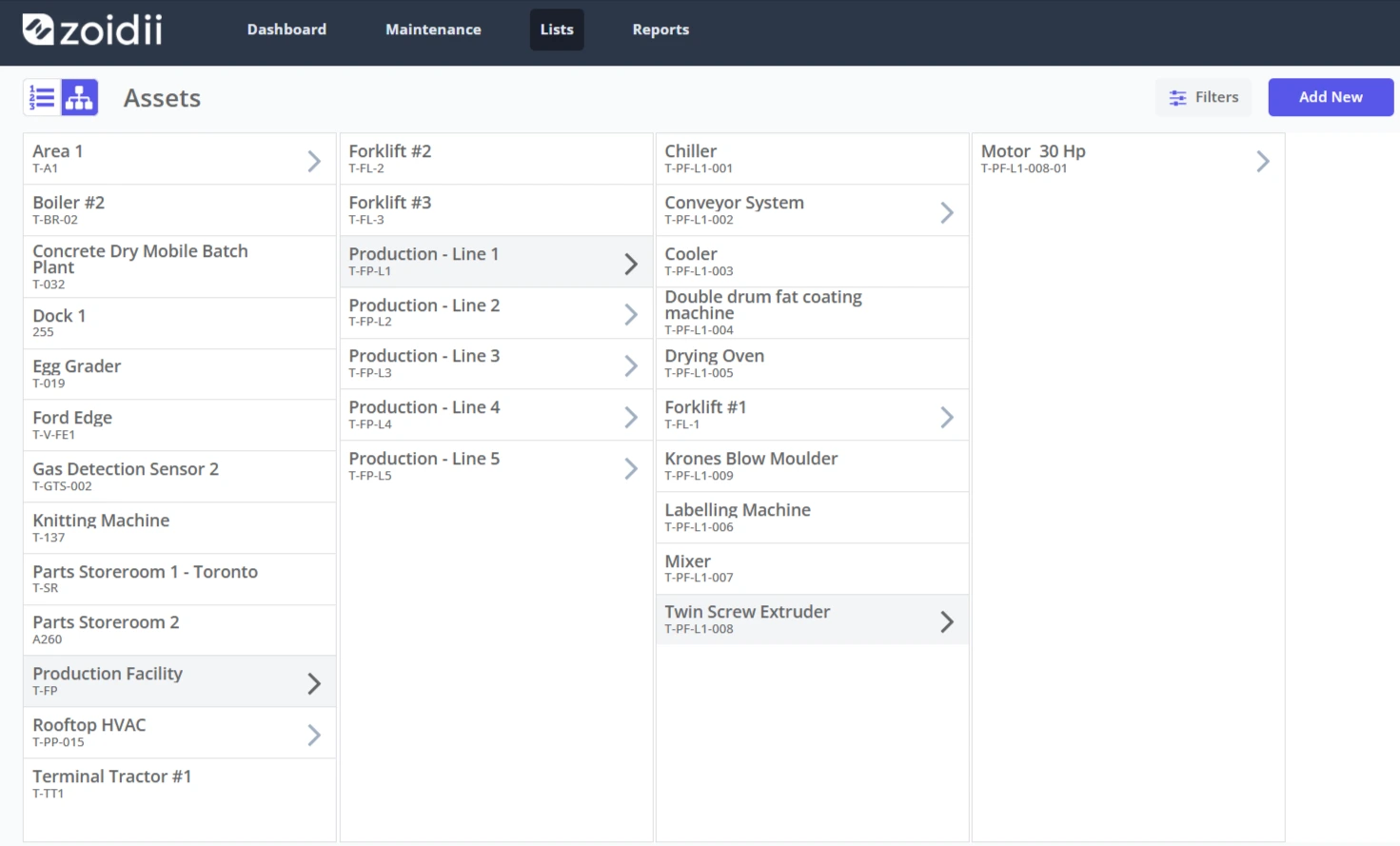This screenshot has width=1400, height=846.
Task: Go to the Reports menu
Action: coord(661,30)
